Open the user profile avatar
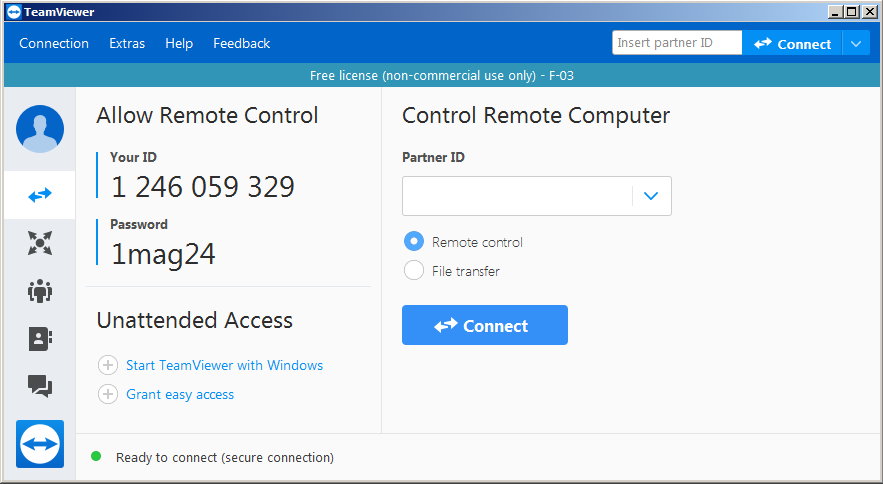This screenshot has height=484, width=883. [40, 129]
